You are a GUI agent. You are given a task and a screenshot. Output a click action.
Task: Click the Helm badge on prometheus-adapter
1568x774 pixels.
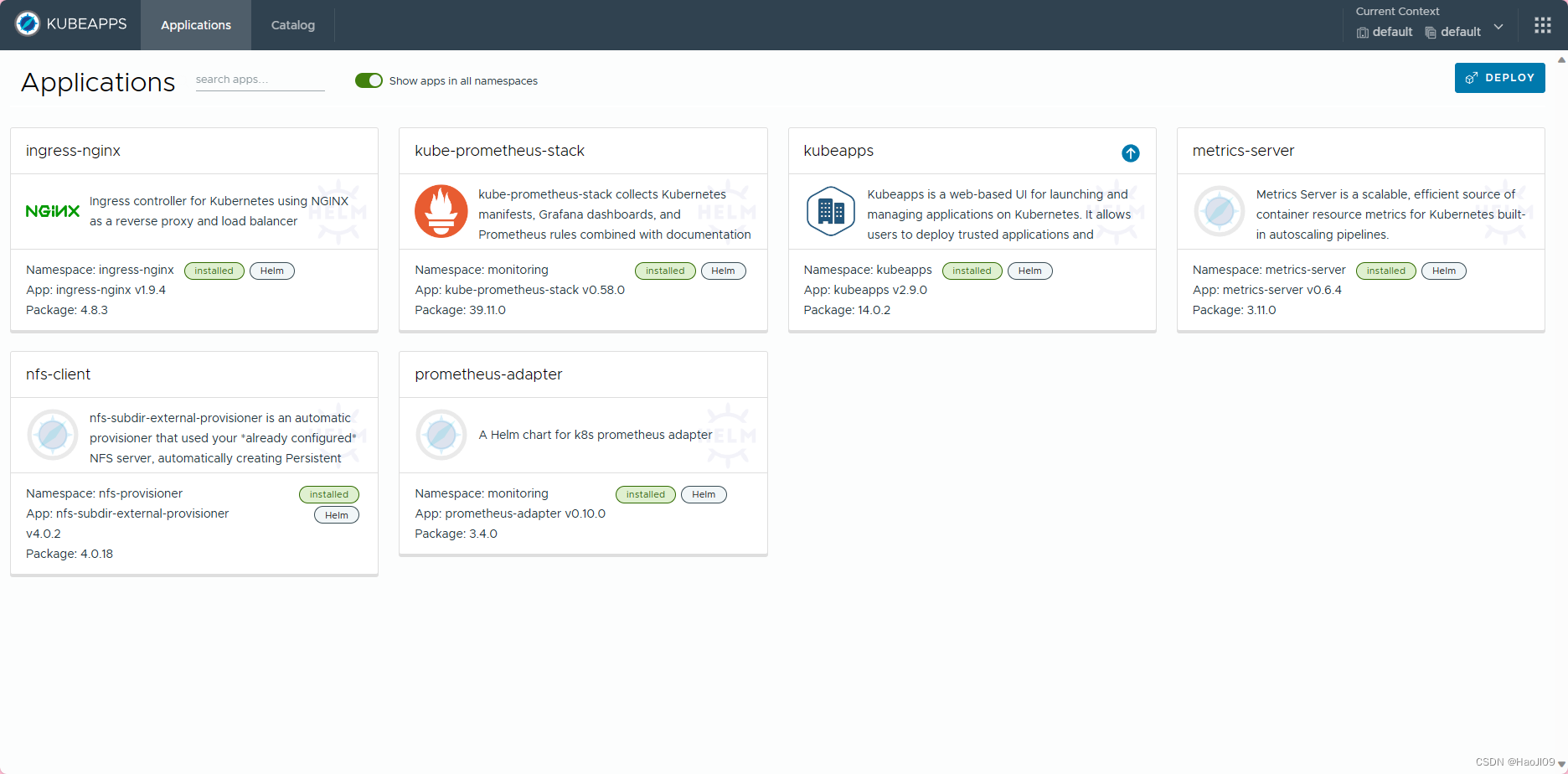(x=704, y=494)
